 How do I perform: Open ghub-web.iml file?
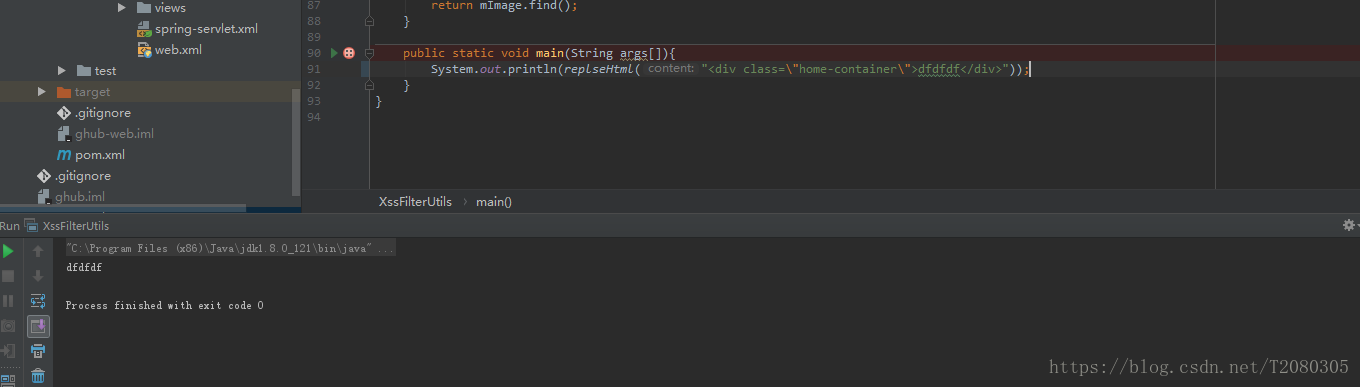click(x=114, y=134)
